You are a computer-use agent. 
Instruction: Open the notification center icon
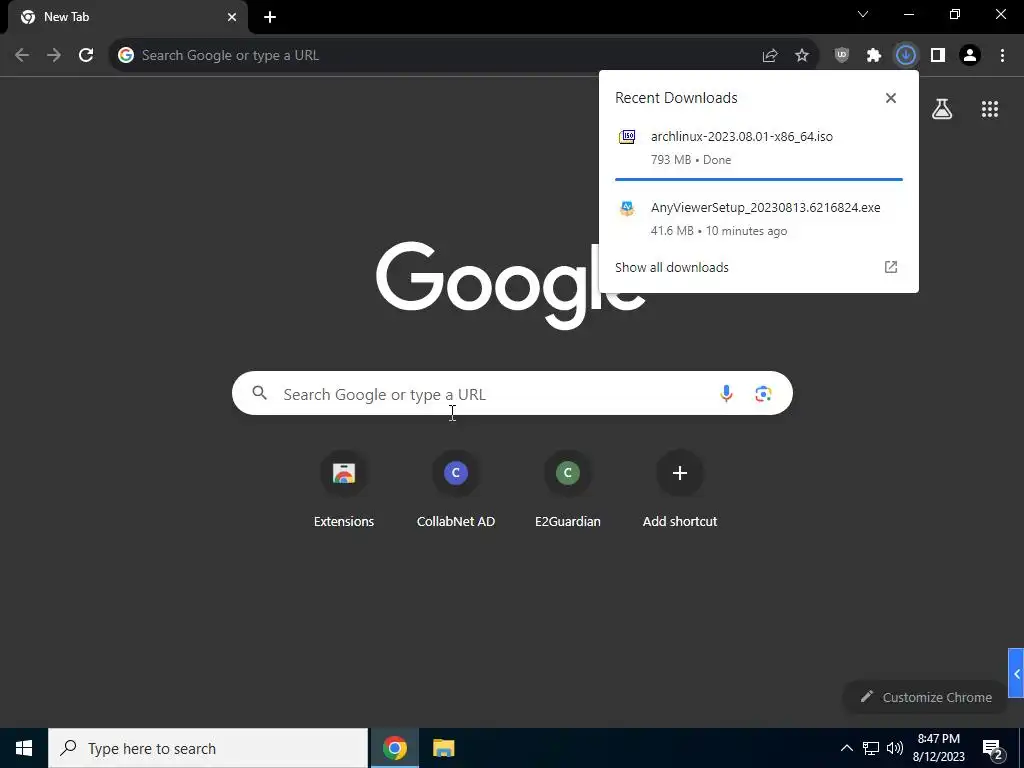(x=993, y=749)
